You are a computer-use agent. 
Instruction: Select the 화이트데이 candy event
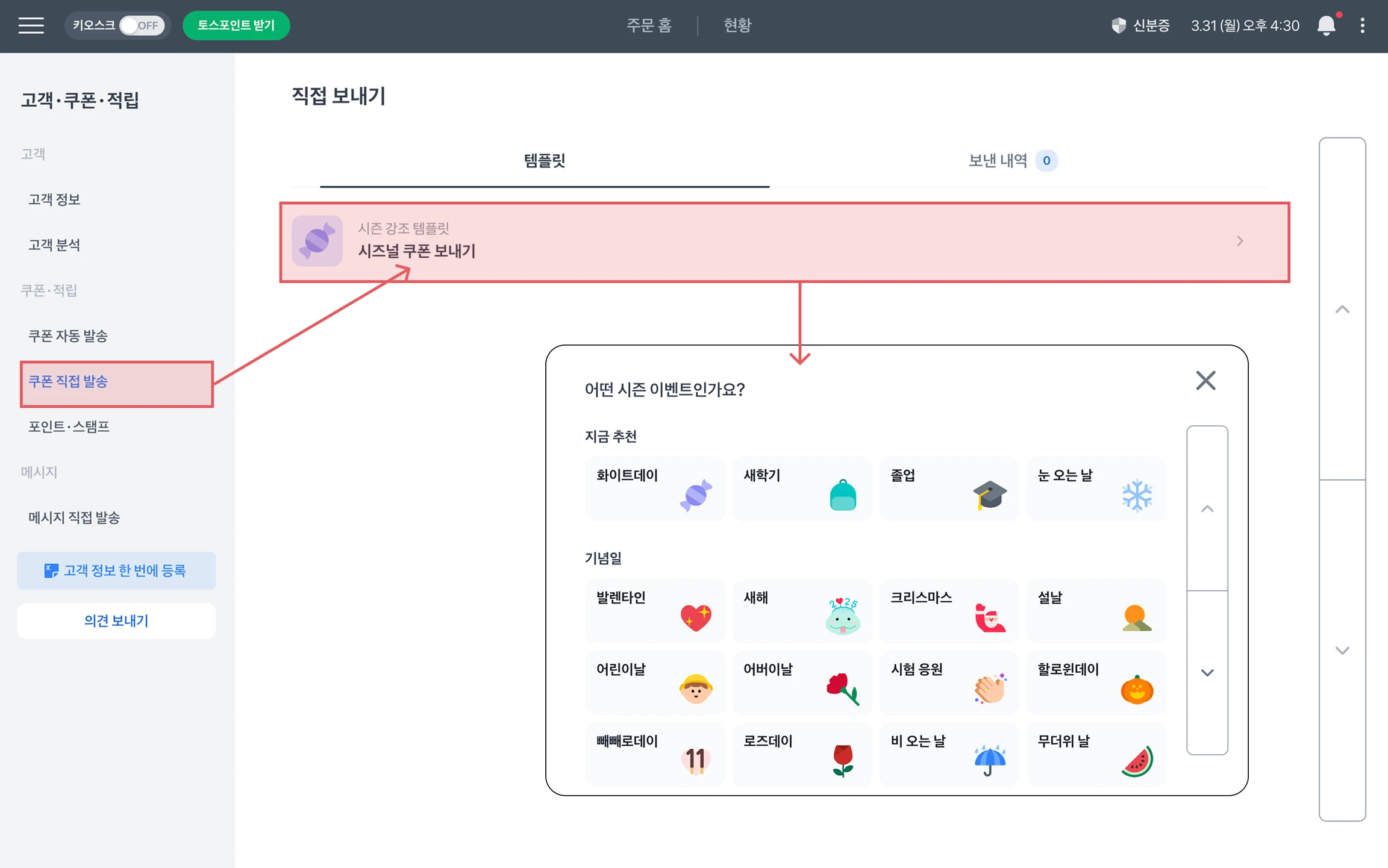654,489
